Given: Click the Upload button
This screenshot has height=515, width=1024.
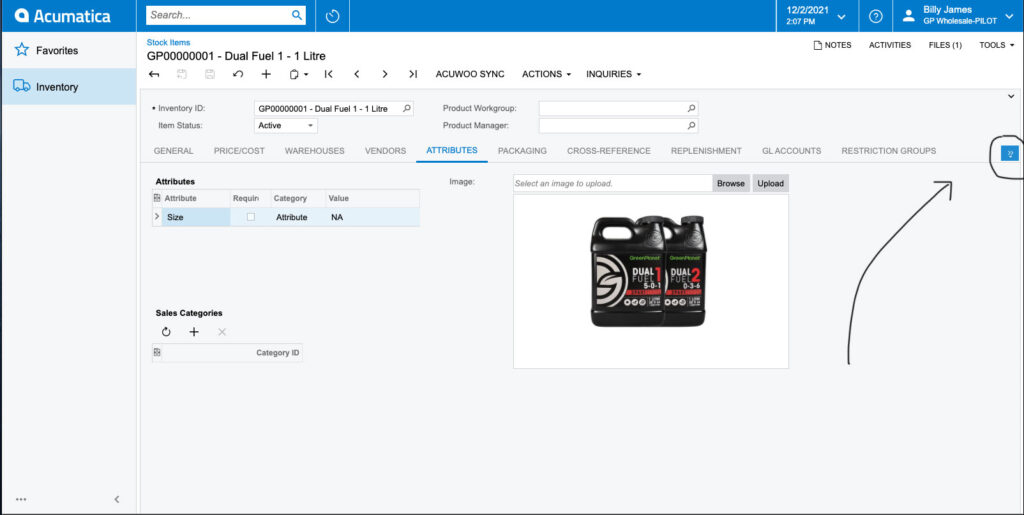Looking at the screenshot, I should click(x=771, y=183).
